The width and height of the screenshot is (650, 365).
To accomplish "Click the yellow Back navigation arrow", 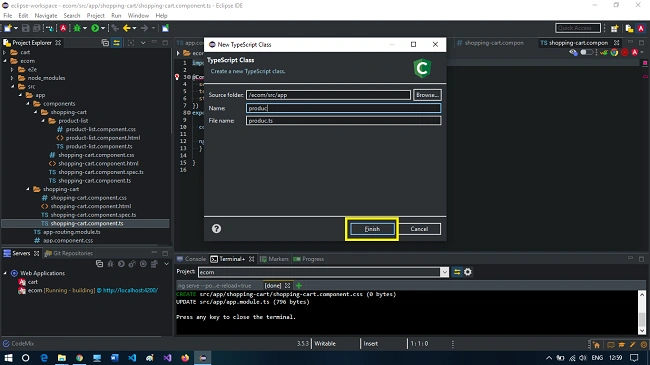I will [x=127, y=28].
